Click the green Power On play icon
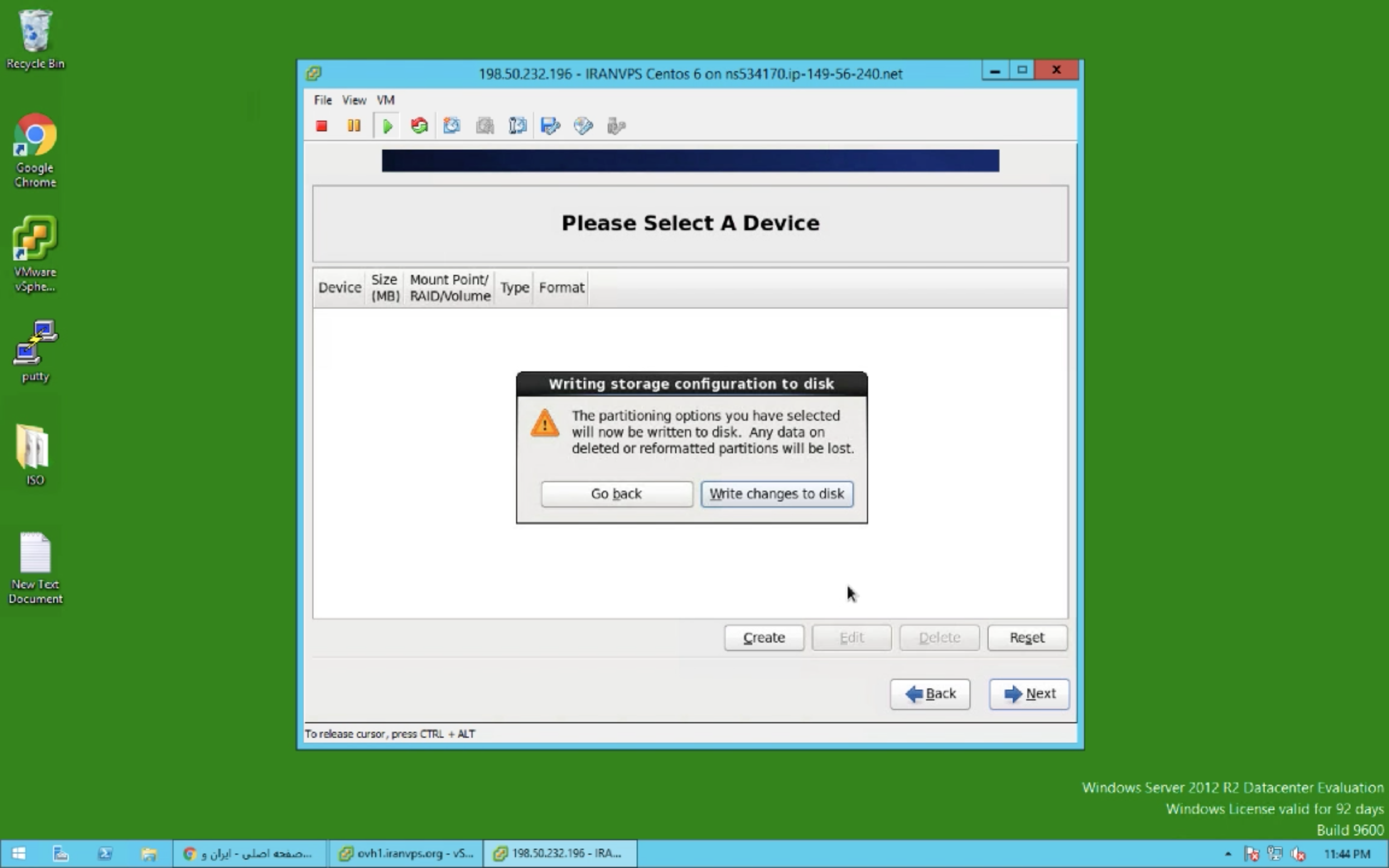 pyautogui.click(x=387, y=126)
